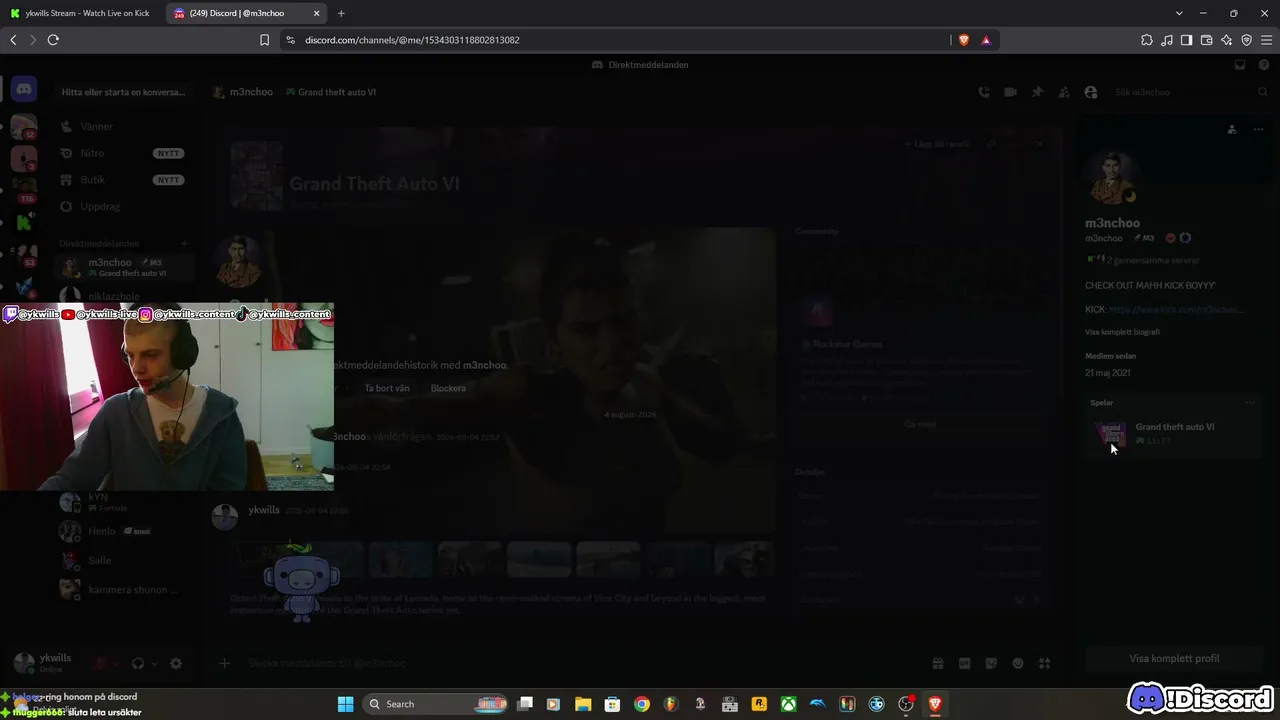Start a video call with m3nchoo

click(x=1010, y=92)
